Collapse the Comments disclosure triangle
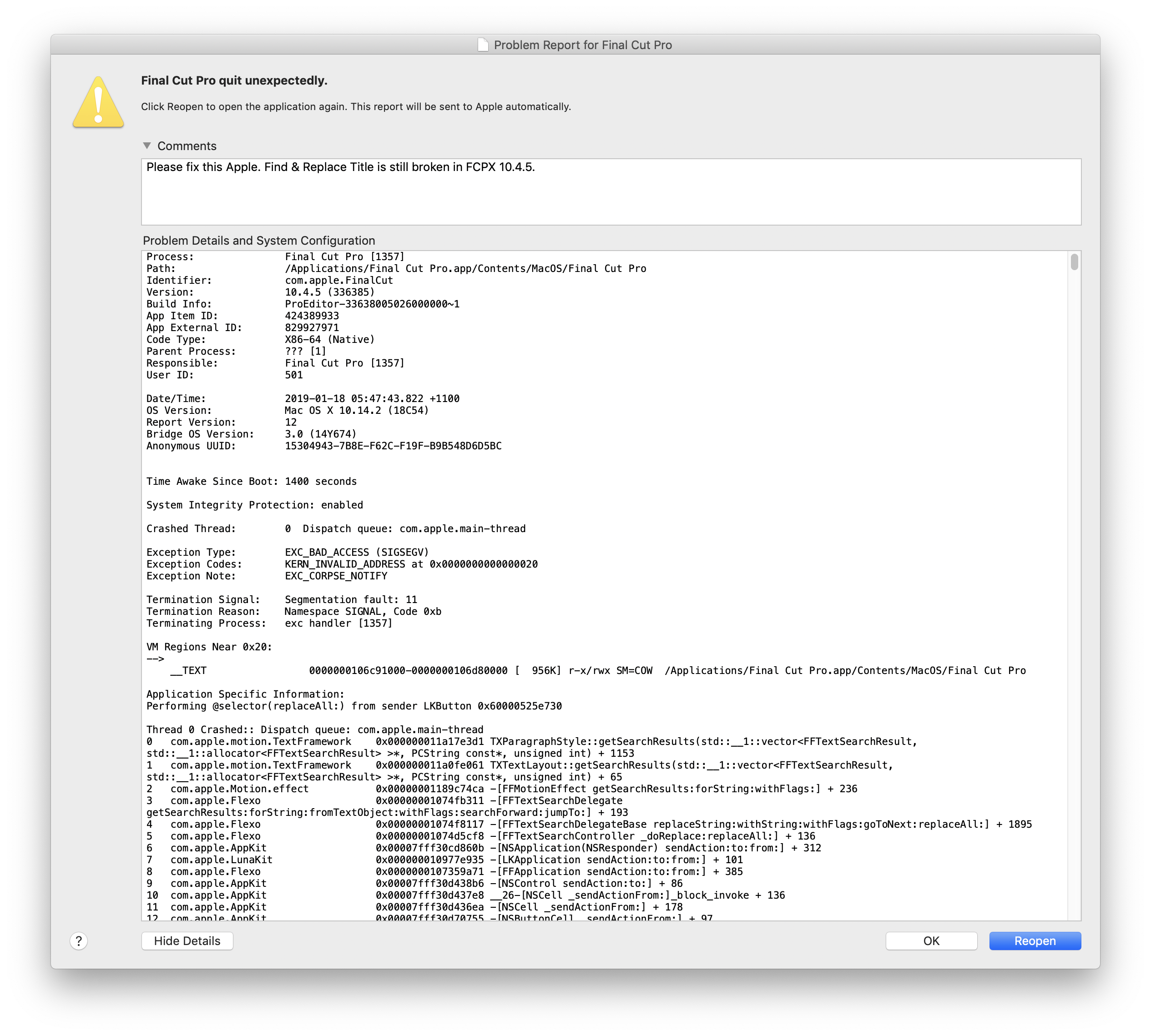 (x=147, y=146)
